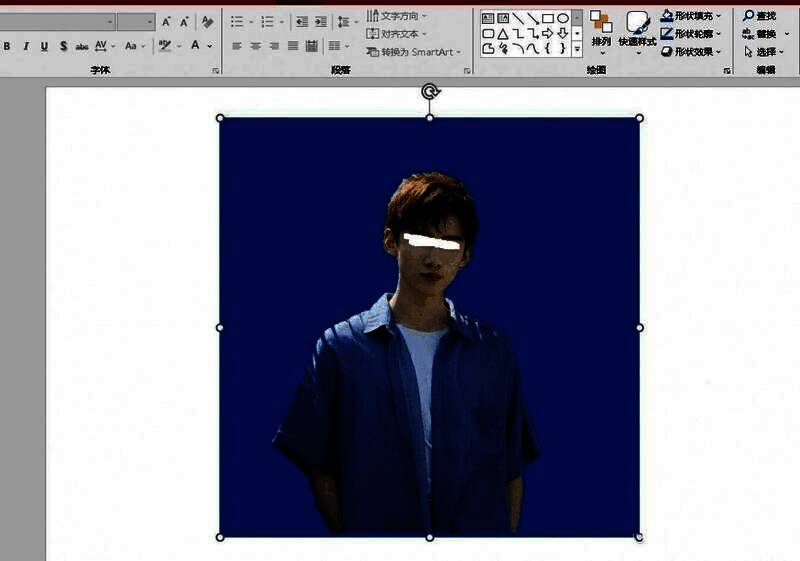Click the increase font size icon
800x561 pixels.
click(x=167, y=21)
